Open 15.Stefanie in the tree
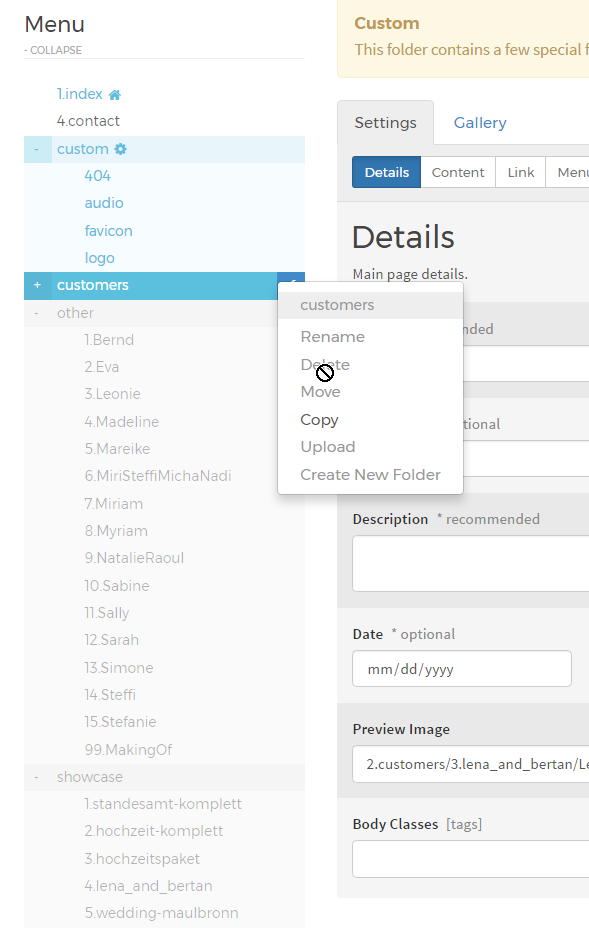 120,722
